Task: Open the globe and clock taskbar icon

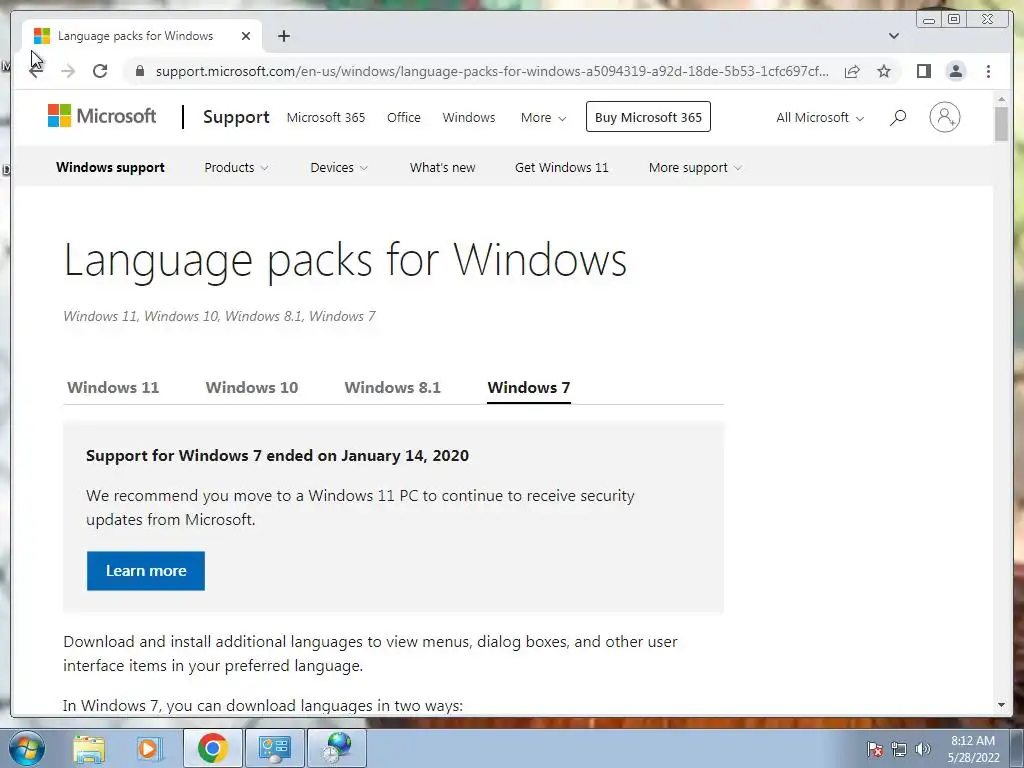Action: pos(337,748)
